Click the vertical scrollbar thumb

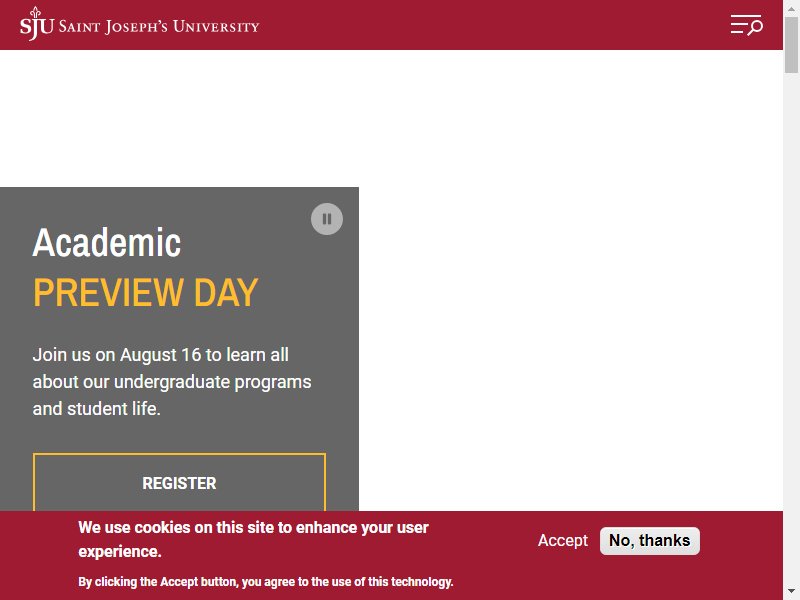pos(791,45)
